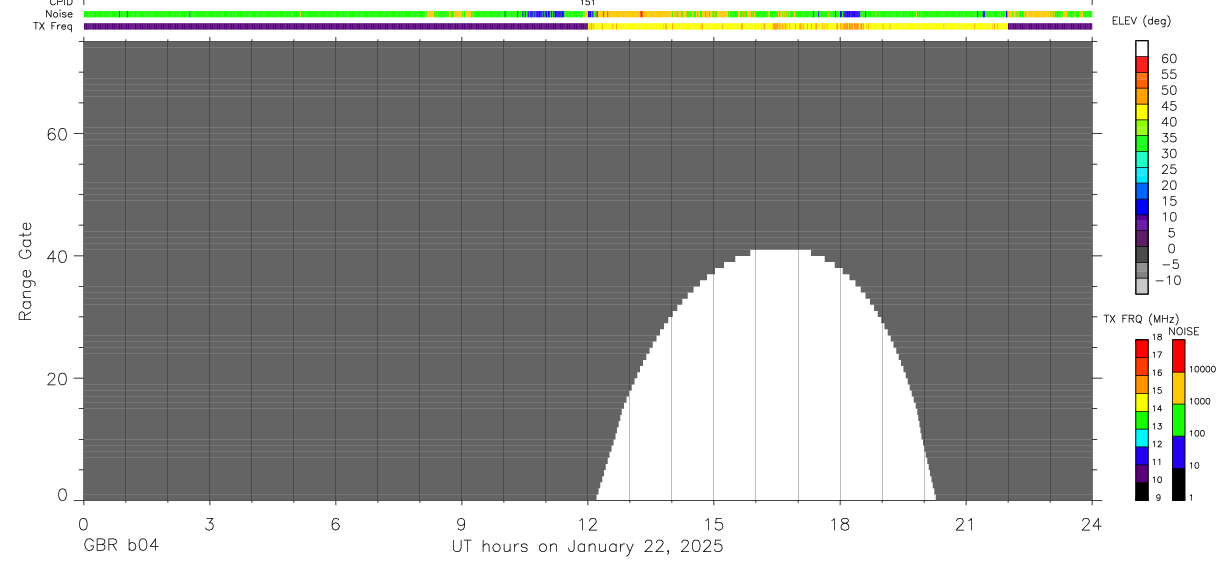This screenshot has height=567, width=1228.
Task: Click the white top swatch in ELEV legend
Action: 1142,49
